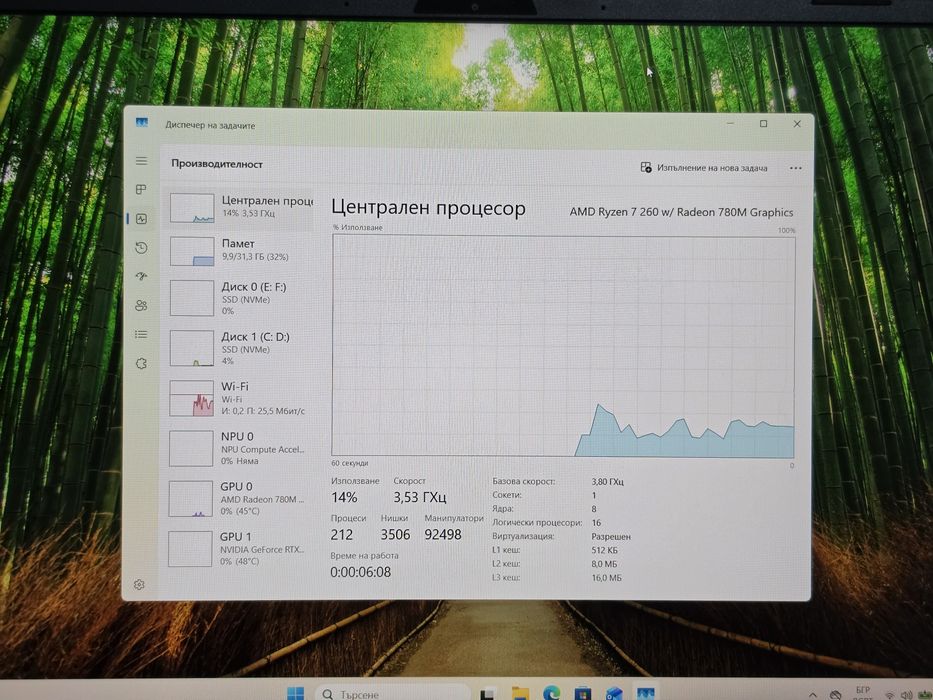Open the hamburger navigation menu
This screenshot has height=700, width=933.
coord(141,161)
